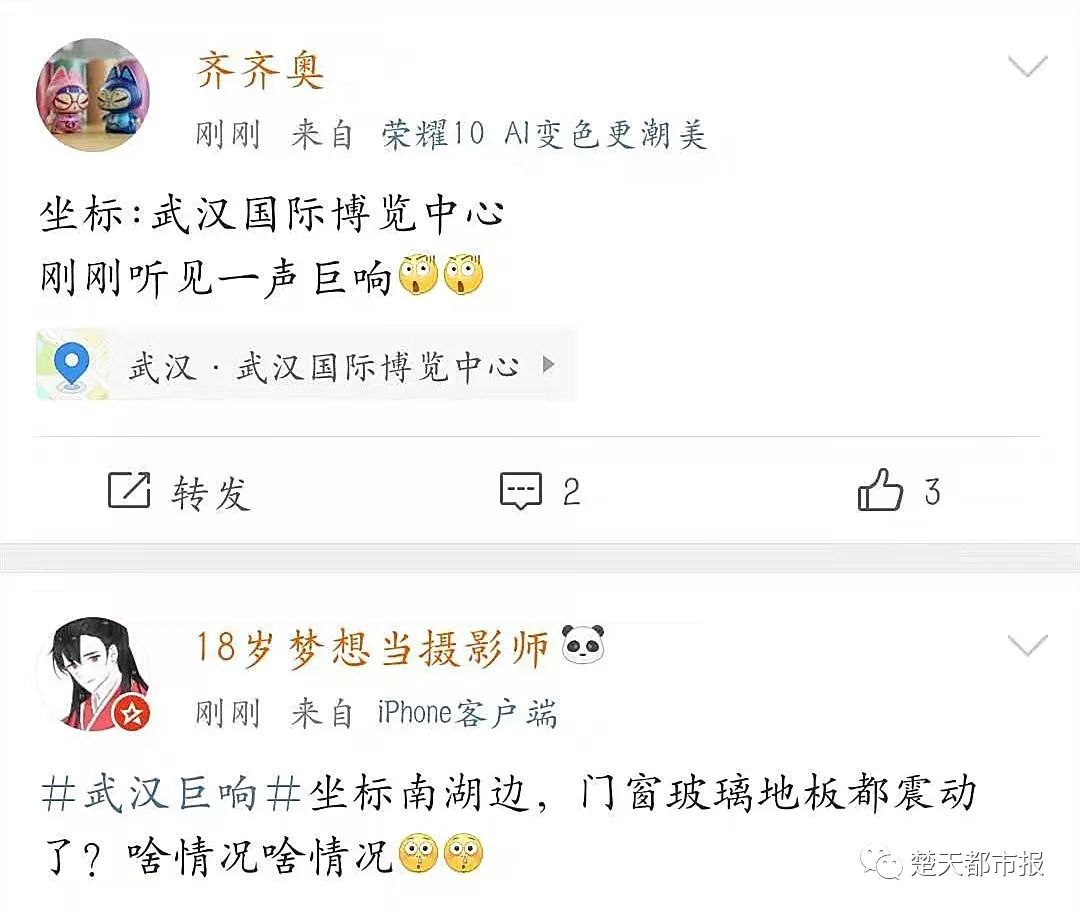1080x912 pixels.
Task: Tap the repost (转发) share icon
Action: (129, 490)
